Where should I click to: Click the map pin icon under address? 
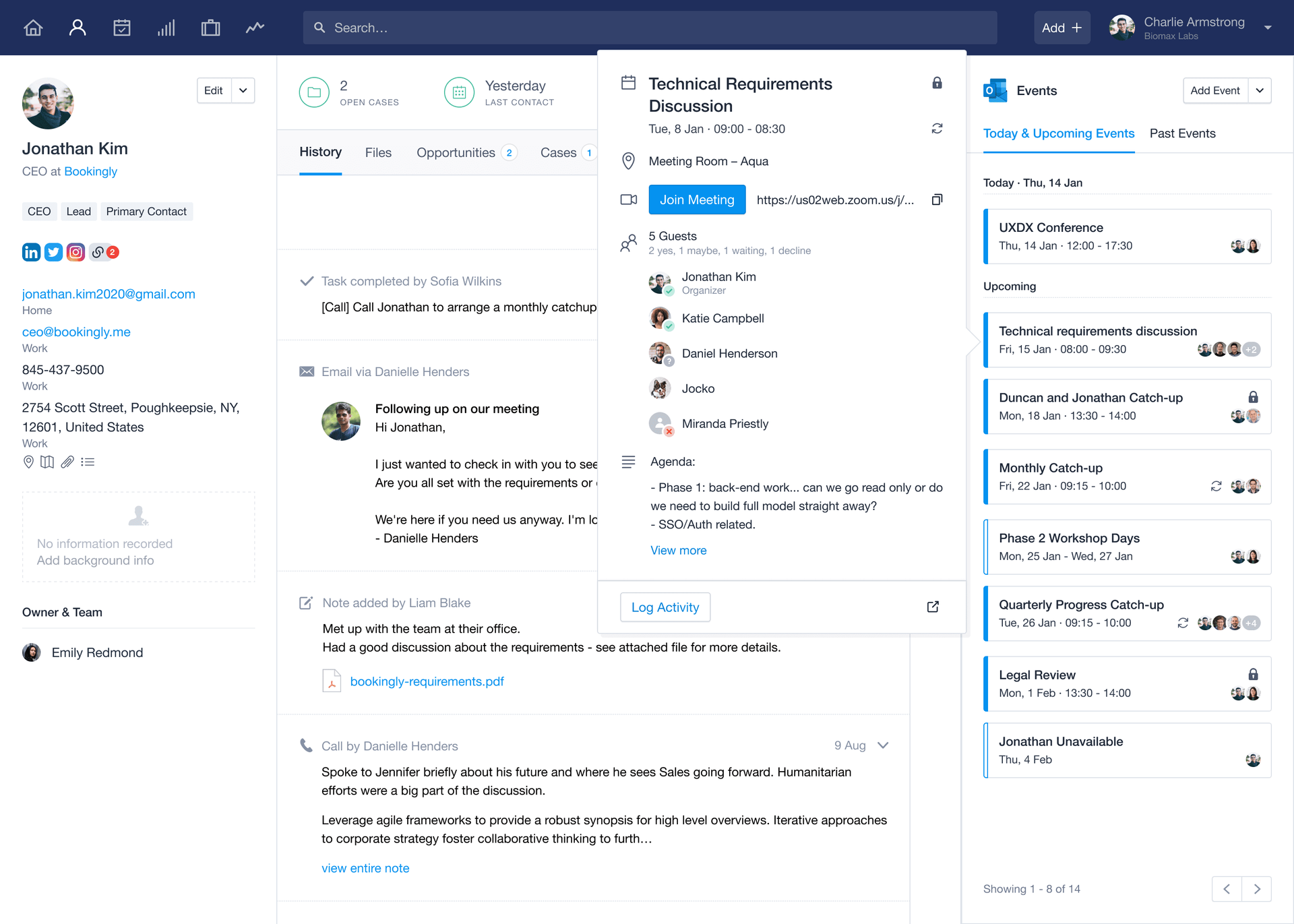click(28, 462)
